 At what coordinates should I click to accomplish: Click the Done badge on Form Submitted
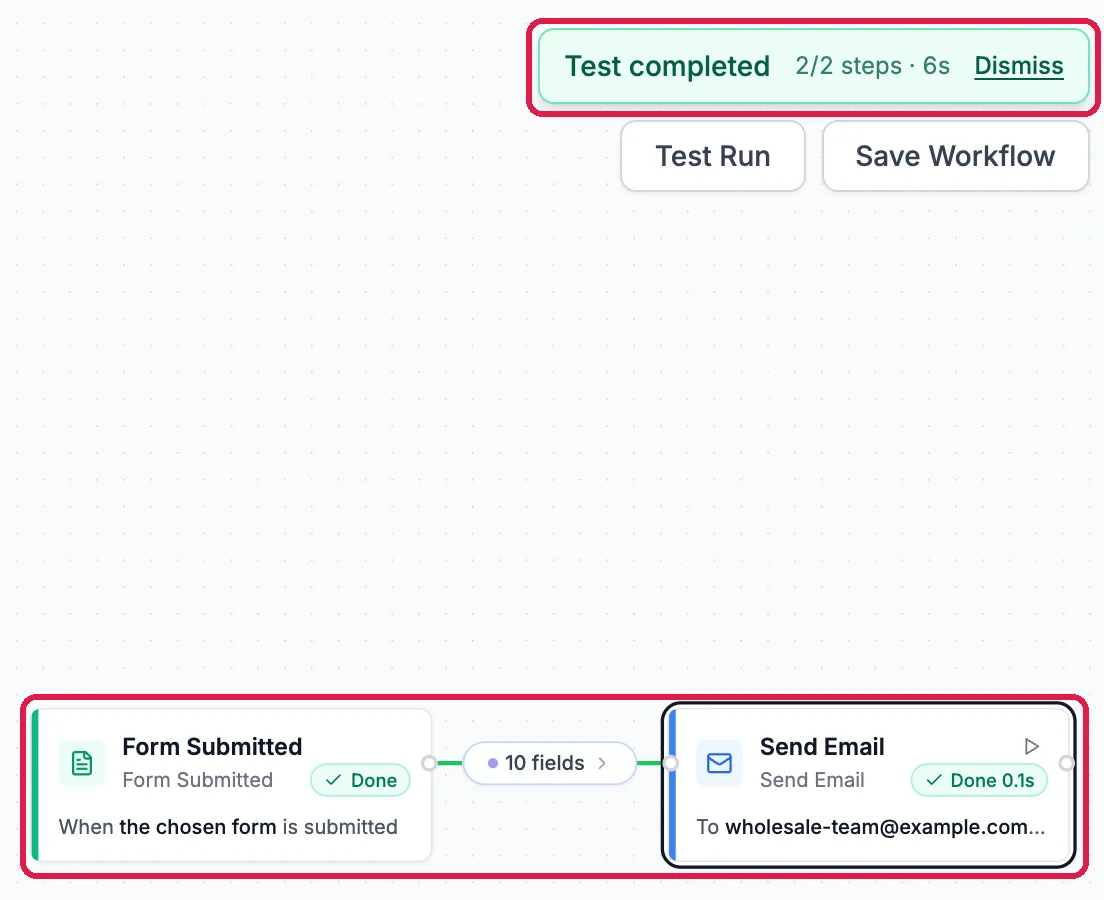click(x=360, y=780)
